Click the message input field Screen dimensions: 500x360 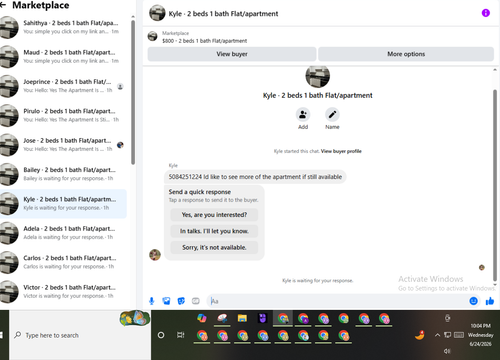coord(338,301)
